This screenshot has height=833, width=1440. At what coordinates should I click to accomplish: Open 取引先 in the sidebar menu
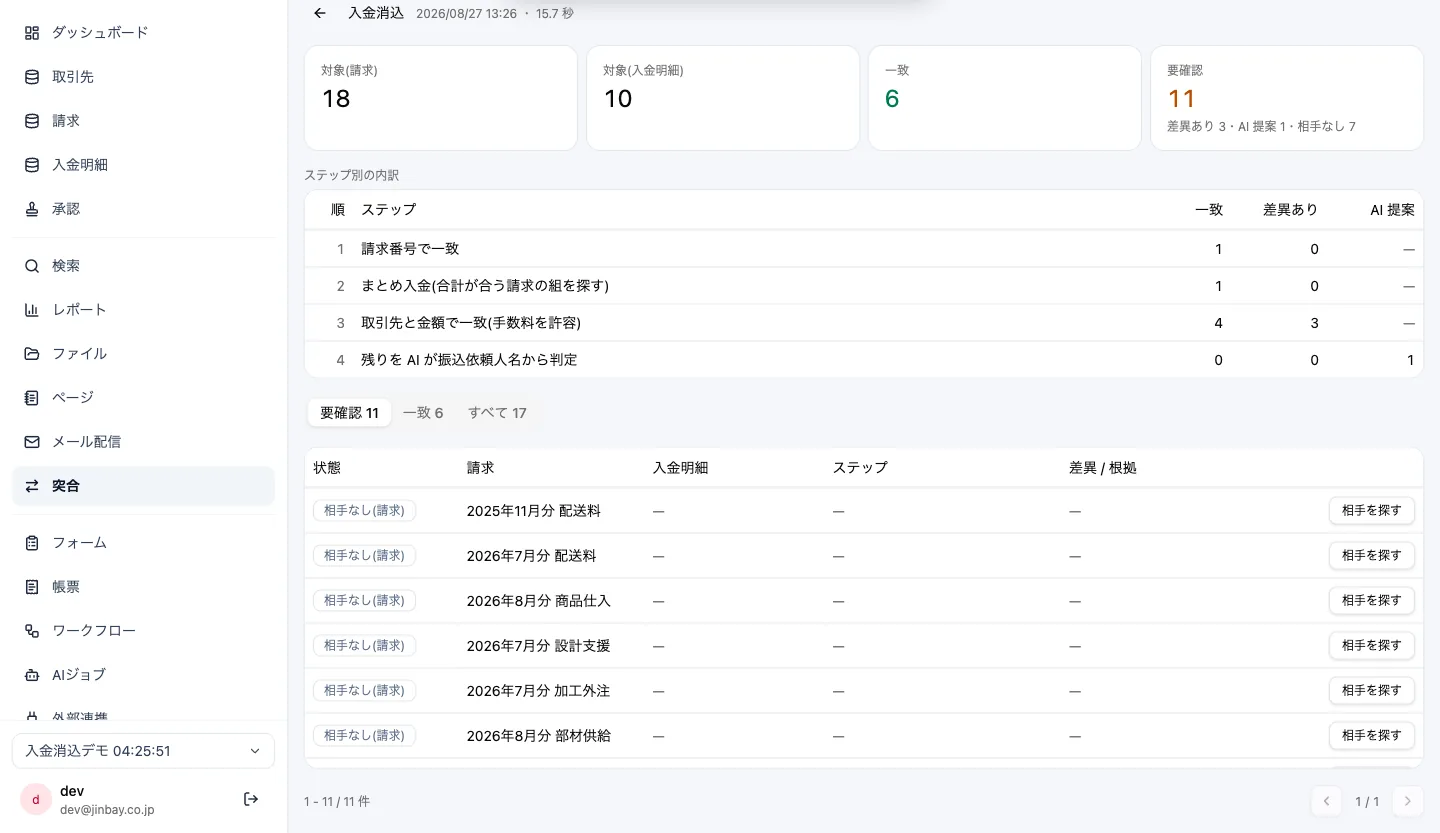coord(143,76)
